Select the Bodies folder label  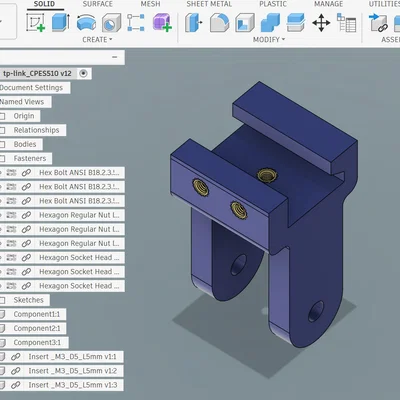click(x=25, y=144)
